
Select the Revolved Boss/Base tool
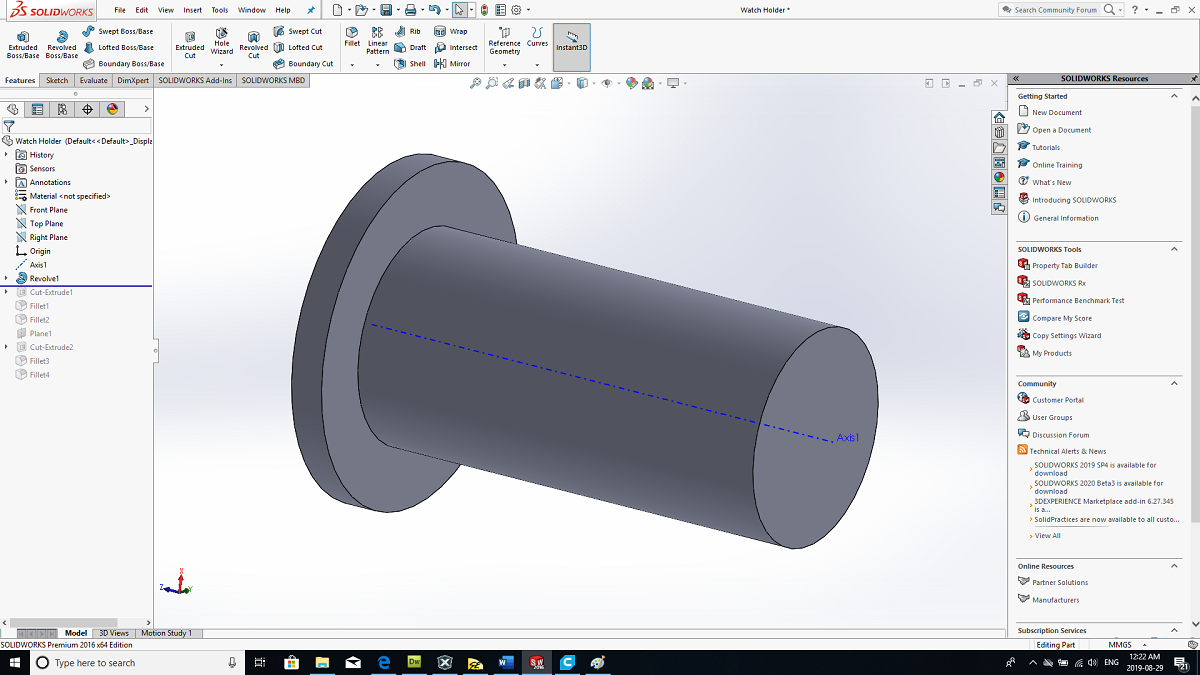click(62, 44)
